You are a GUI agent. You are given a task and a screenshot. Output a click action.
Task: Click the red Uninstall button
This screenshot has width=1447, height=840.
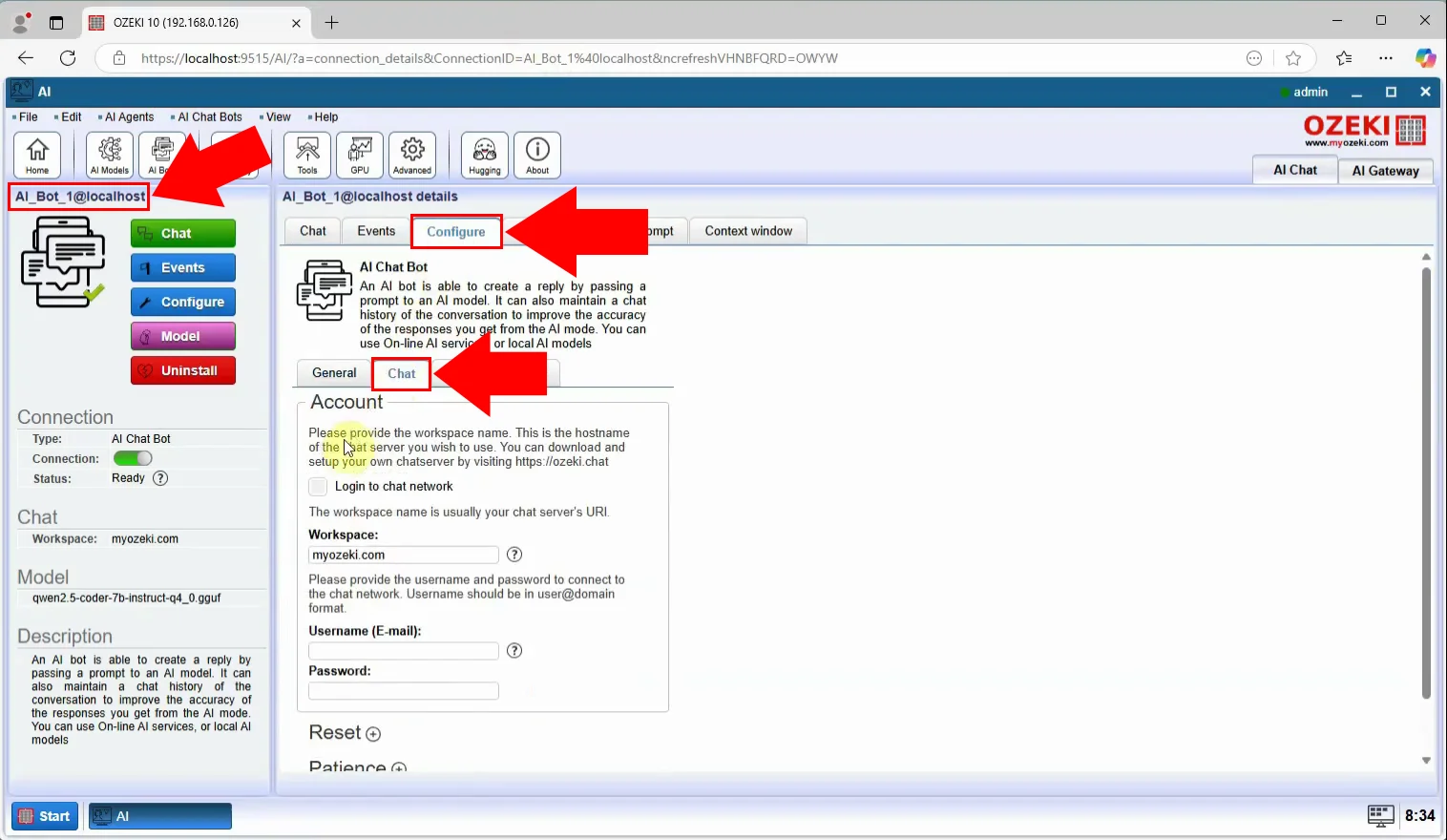coord(183,370)
